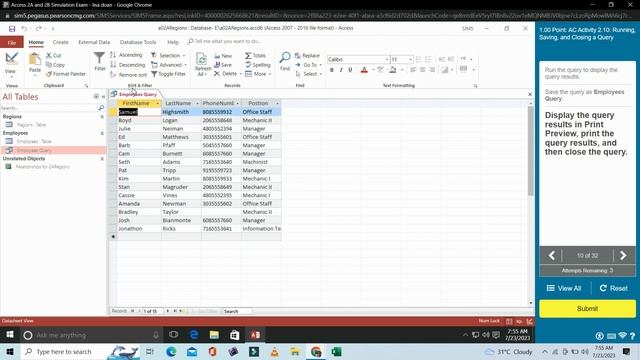
Task: Sort records Ascending
Action: click(126, 55)
